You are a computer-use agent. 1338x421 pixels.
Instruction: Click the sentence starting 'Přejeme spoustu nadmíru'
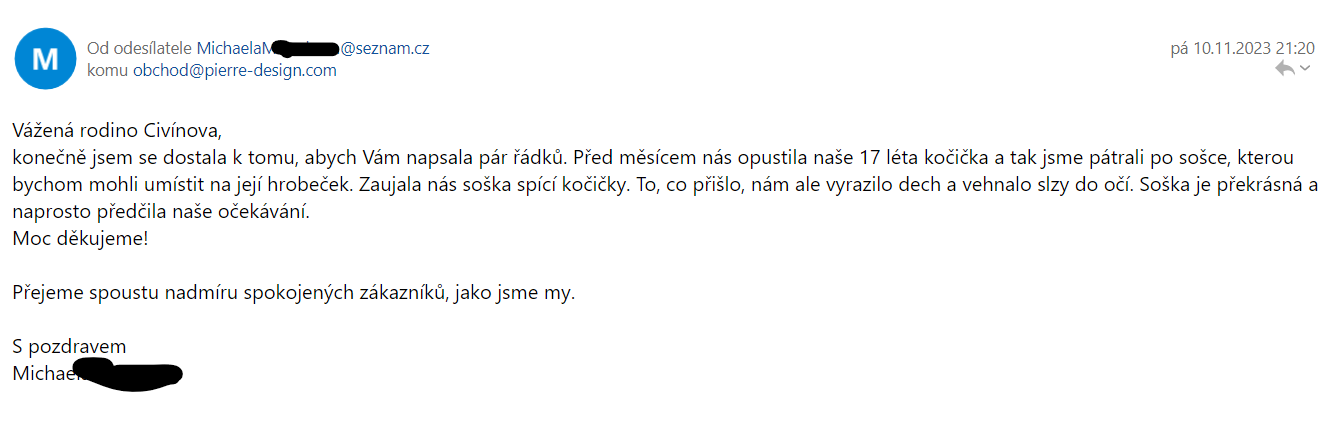[x=294, y=293]
